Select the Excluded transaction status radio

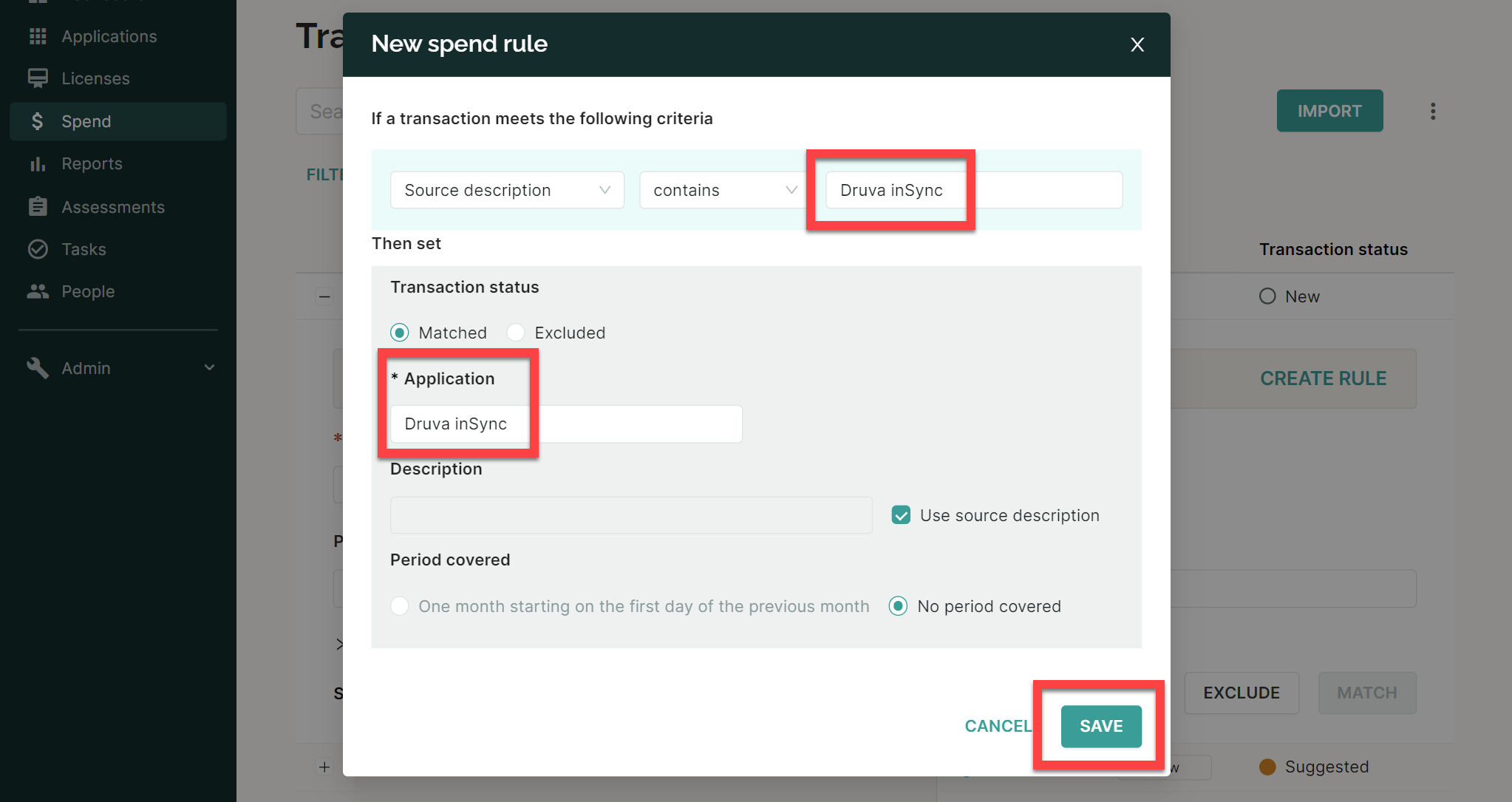click(516, 333)
